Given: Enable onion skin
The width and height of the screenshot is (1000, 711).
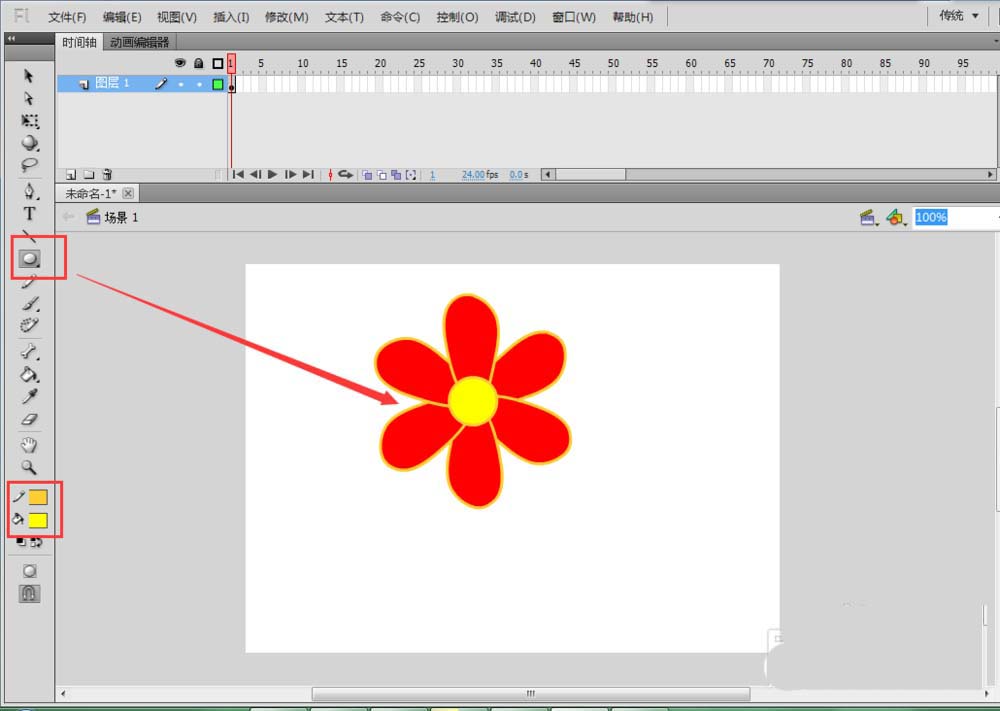Looking at the screenshot, I should tap(367, 175).
